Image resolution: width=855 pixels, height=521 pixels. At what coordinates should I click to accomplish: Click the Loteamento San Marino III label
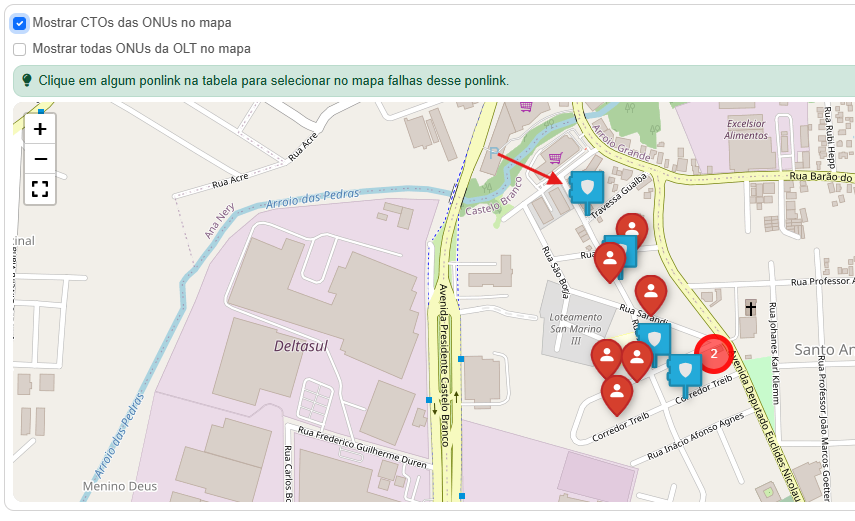(x=575, y=328)
